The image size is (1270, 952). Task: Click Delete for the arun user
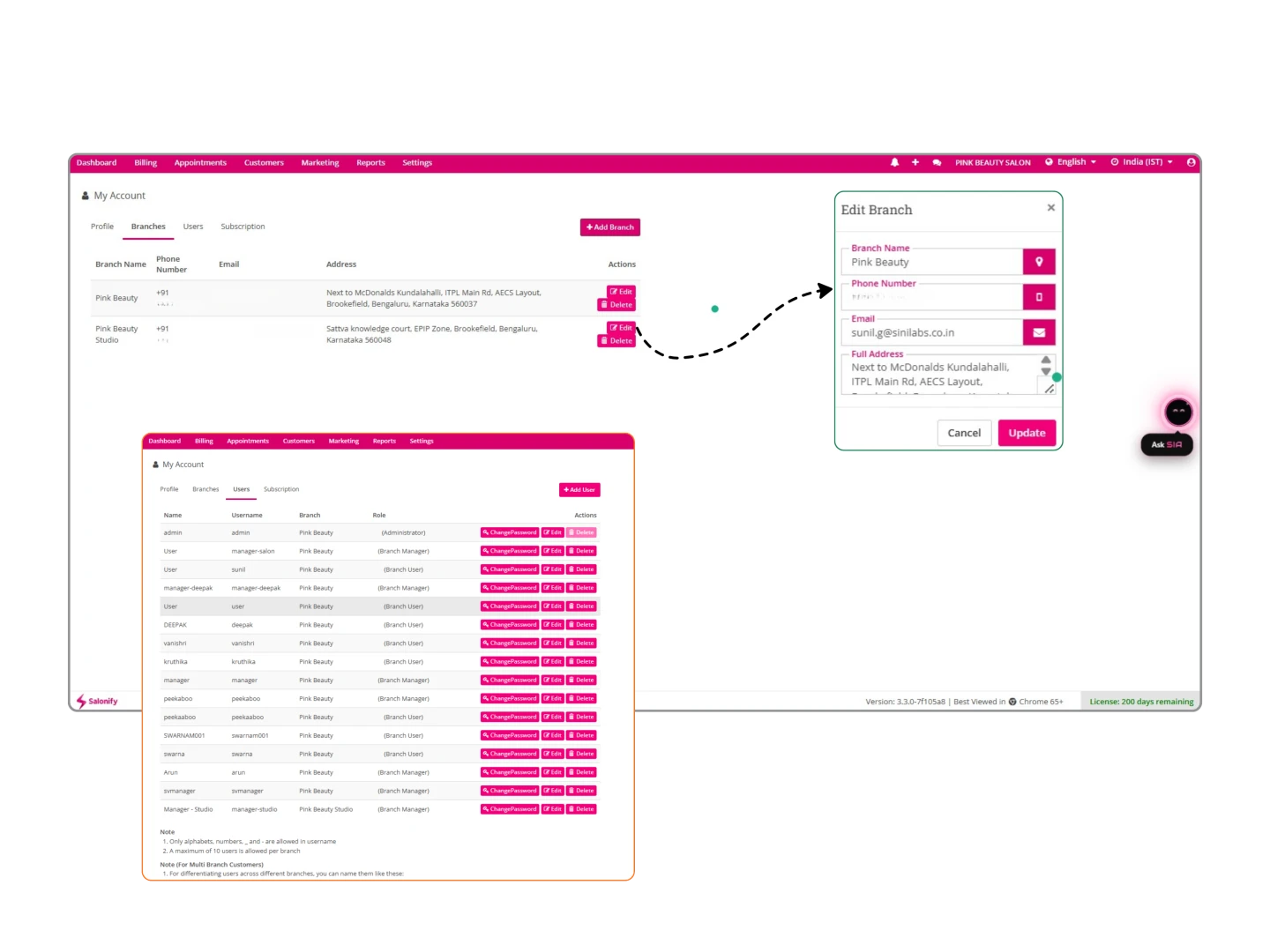581,772
